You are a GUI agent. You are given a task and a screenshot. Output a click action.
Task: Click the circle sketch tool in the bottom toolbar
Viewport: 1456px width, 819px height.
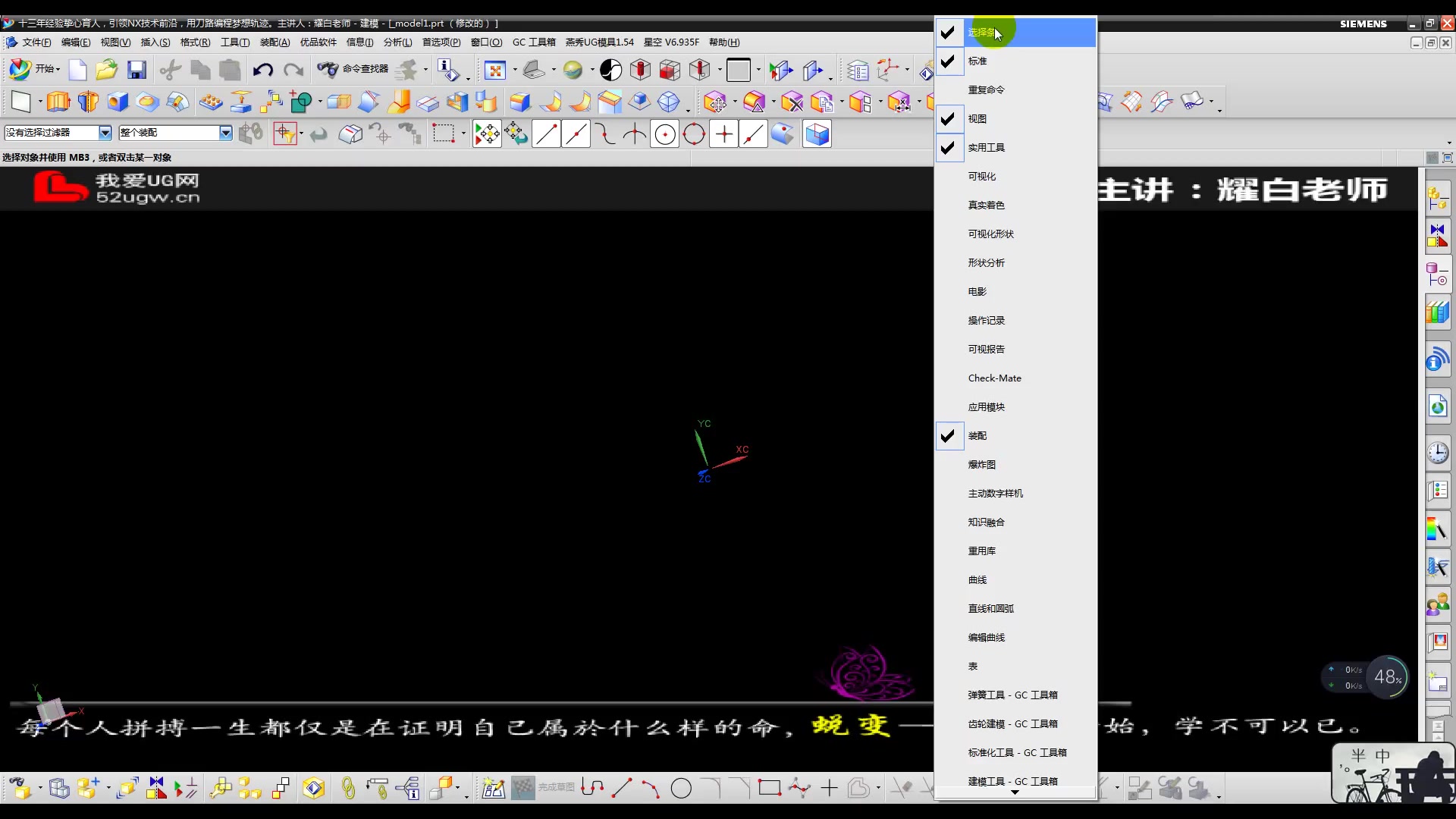point(681,789)
